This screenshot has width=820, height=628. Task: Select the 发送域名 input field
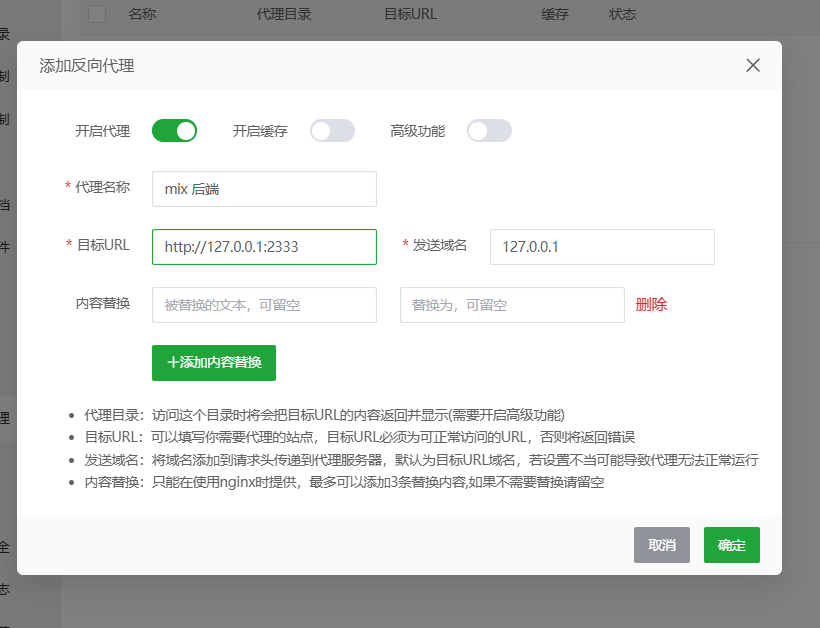tap(602, 247)
